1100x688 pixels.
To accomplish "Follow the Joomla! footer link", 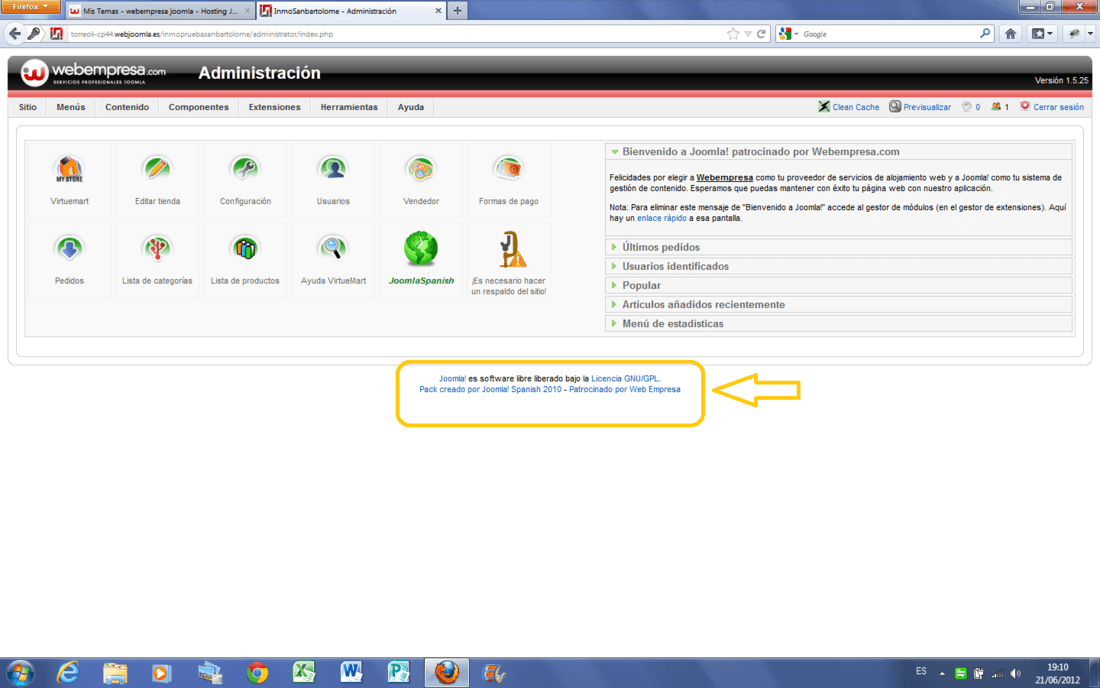I will 452,379.
